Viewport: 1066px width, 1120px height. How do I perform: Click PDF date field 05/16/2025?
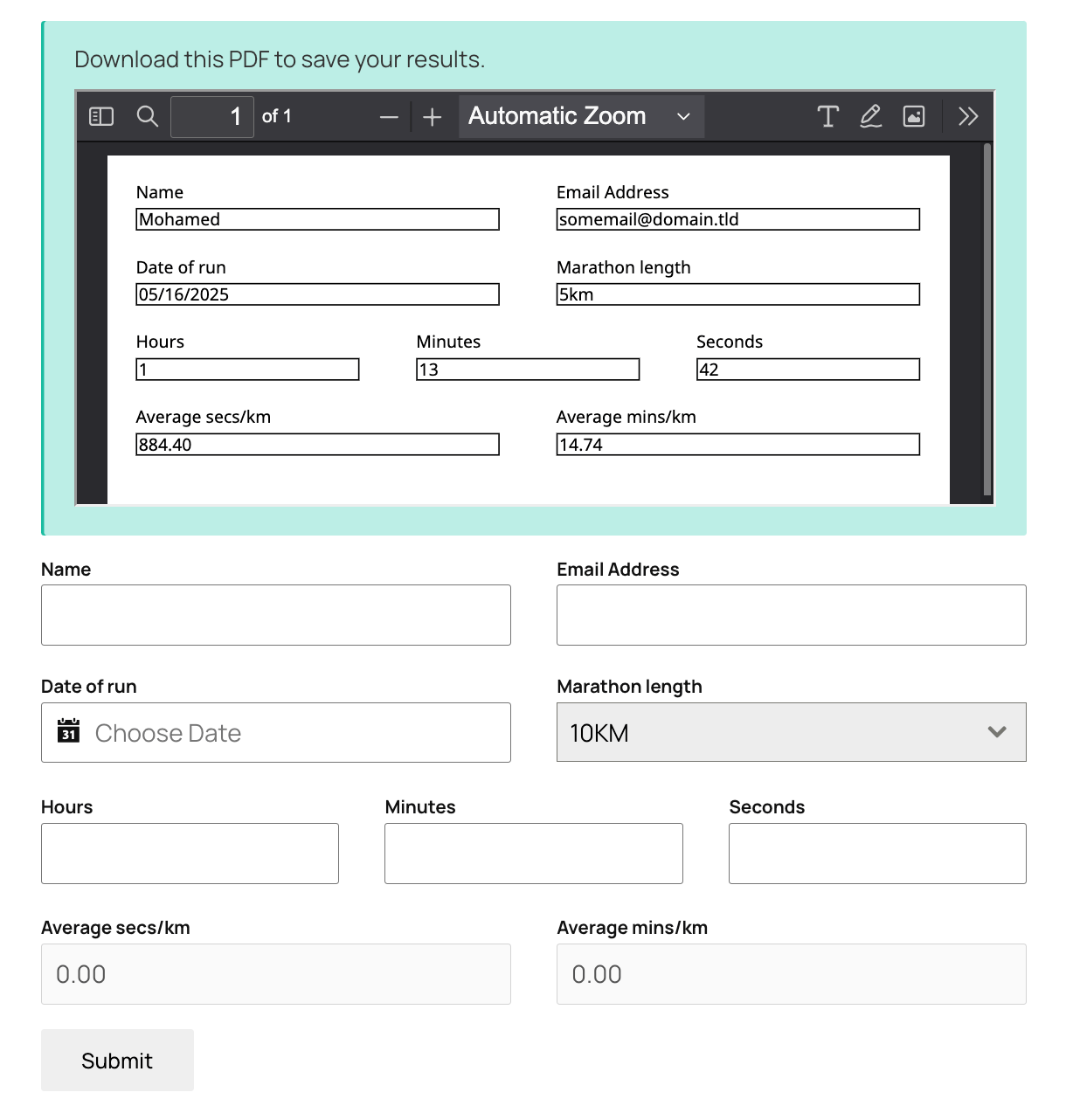click(318, 294)
